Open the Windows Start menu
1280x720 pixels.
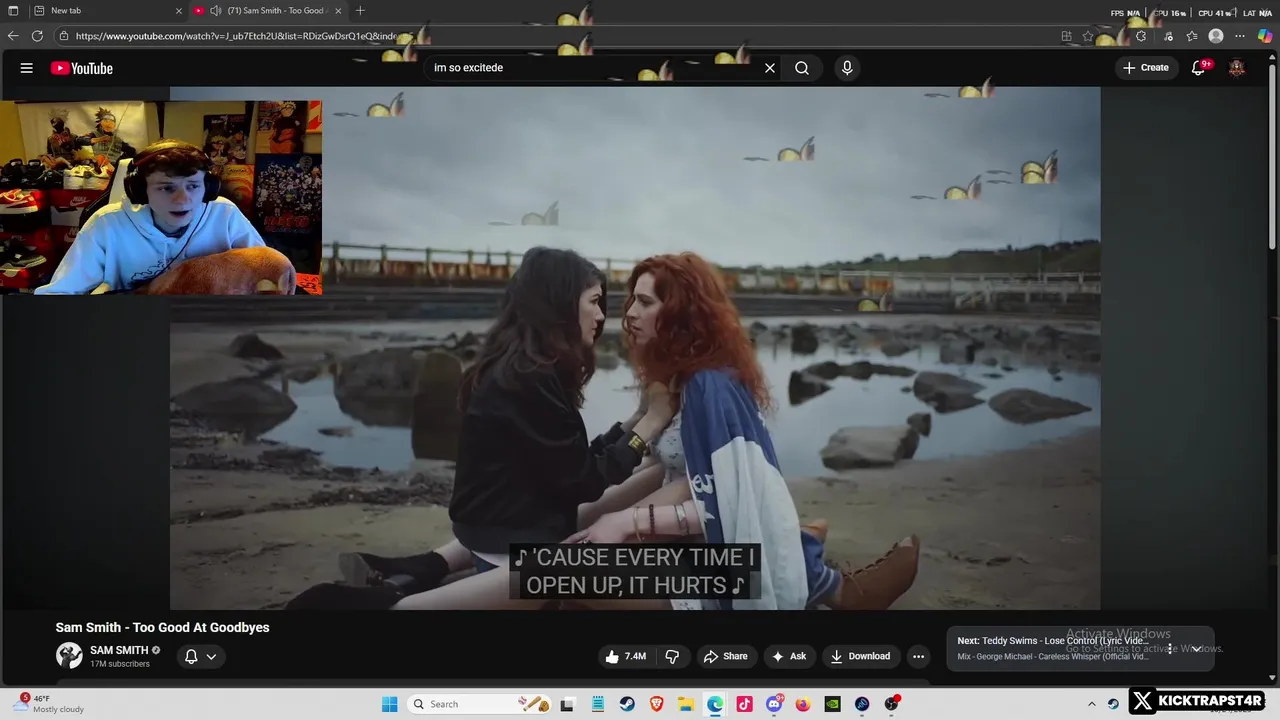click(390, 704)
